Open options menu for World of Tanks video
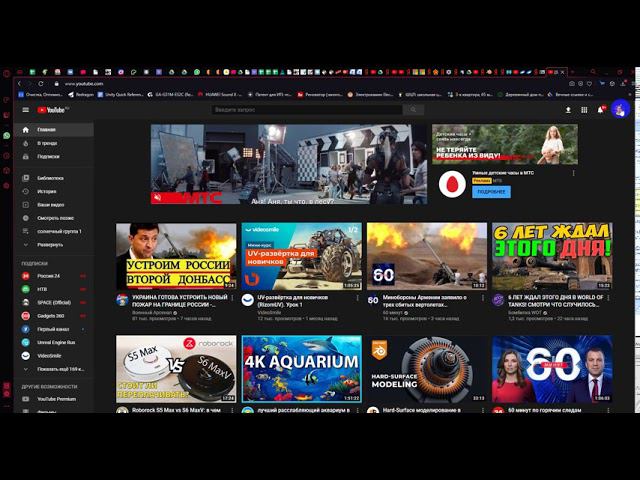This screenshot has height=480, width=640. click(608, 298)
